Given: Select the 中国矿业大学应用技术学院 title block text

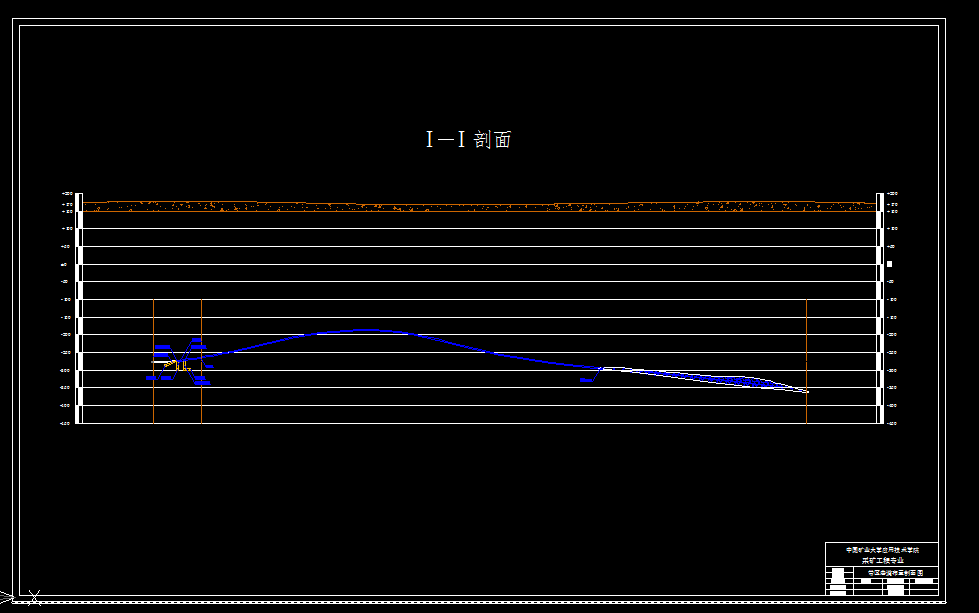Looking at the screenshot, I should [x=882, y=549].
